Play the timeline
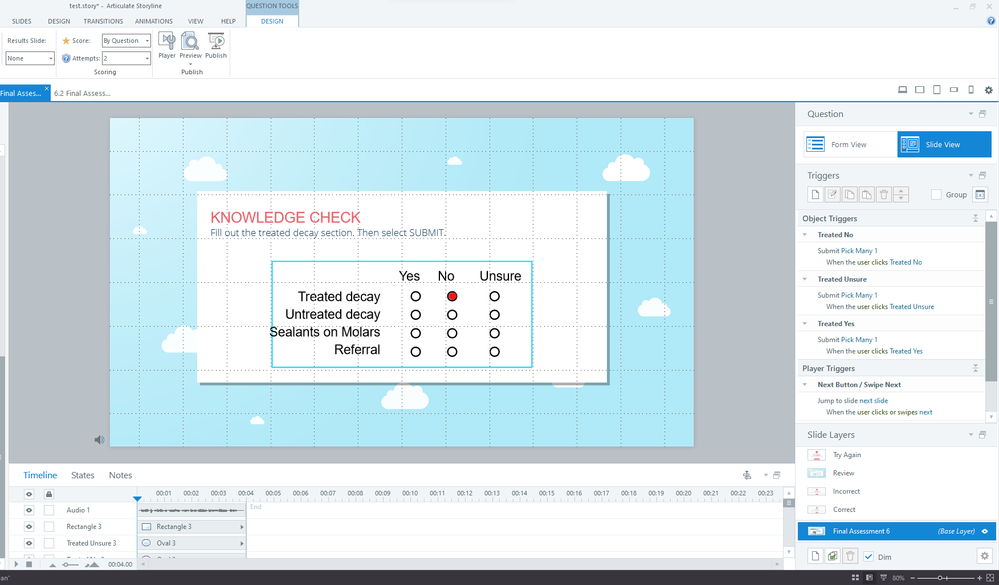Image resolution: width=999 pixels, height=585 pixels. 17,565
